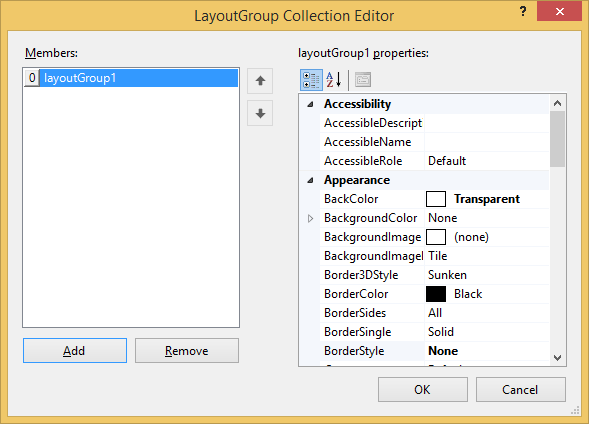Click the BackgroundImage property name

pos(373,237)
